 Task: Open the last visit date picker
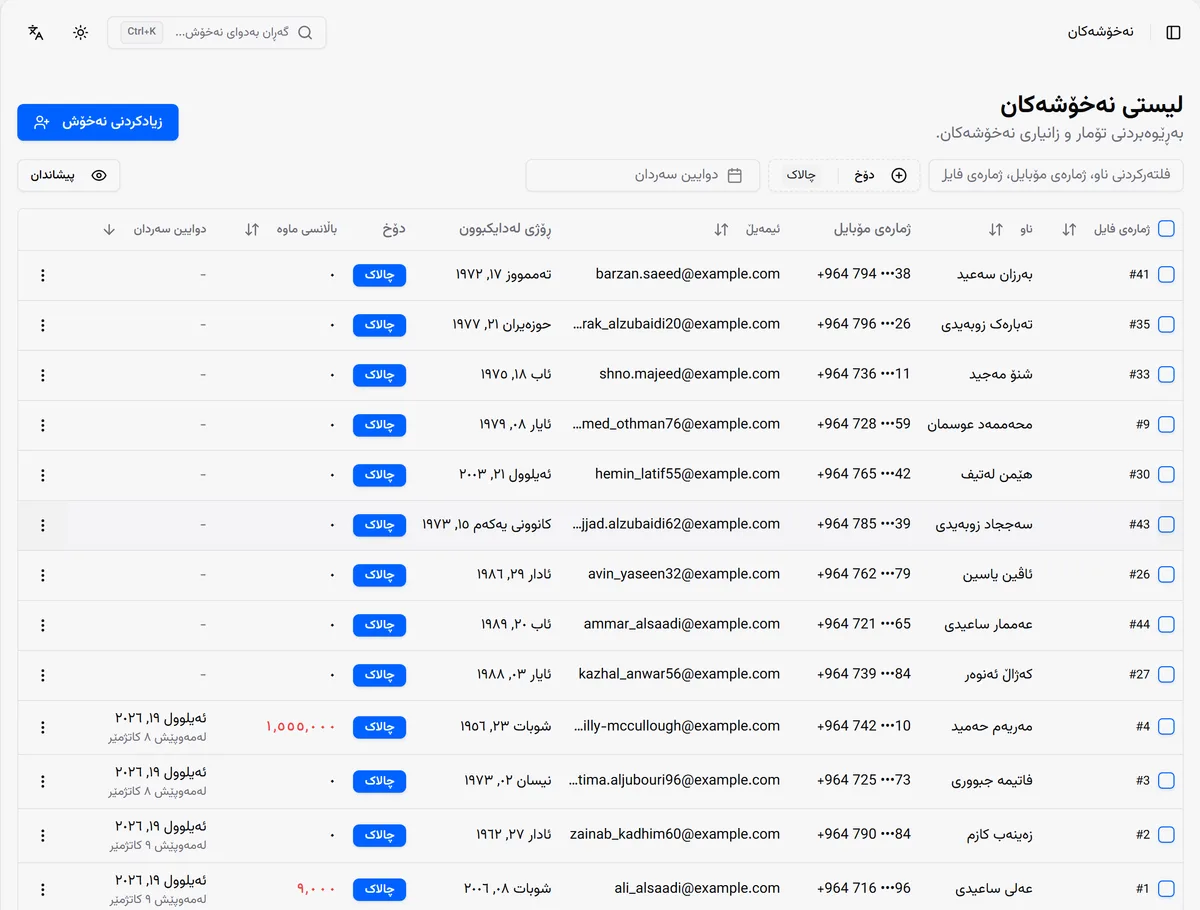pos(643,175)
